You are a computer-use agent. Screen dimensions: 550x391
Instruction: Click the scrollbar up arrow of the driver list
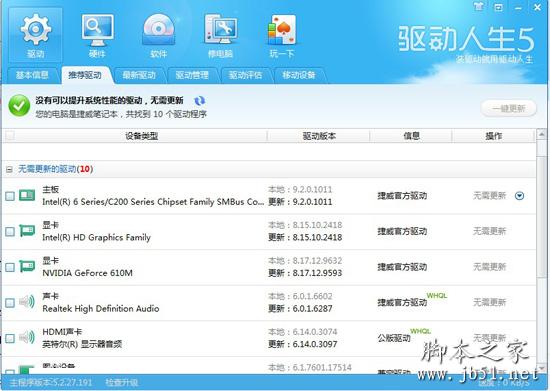point(542,135)
